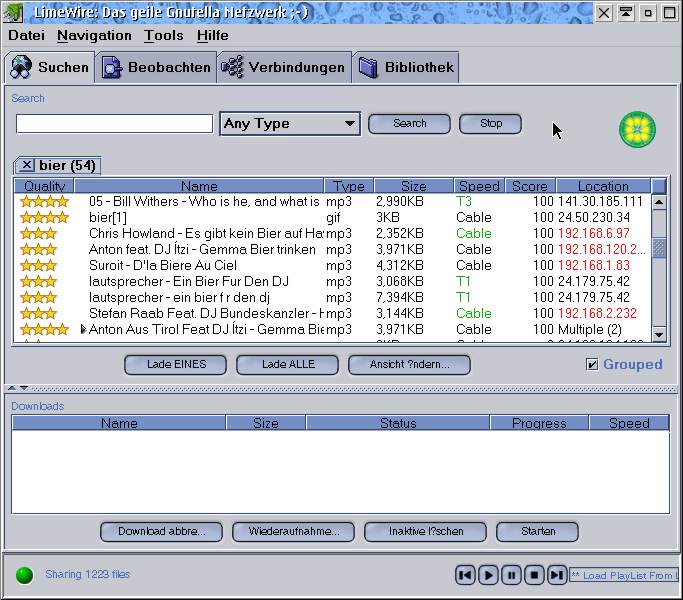Image resolution: width=683 pixels, height=600 pixels.
Task: Open the Tools menu
Action: coord(164,35)
